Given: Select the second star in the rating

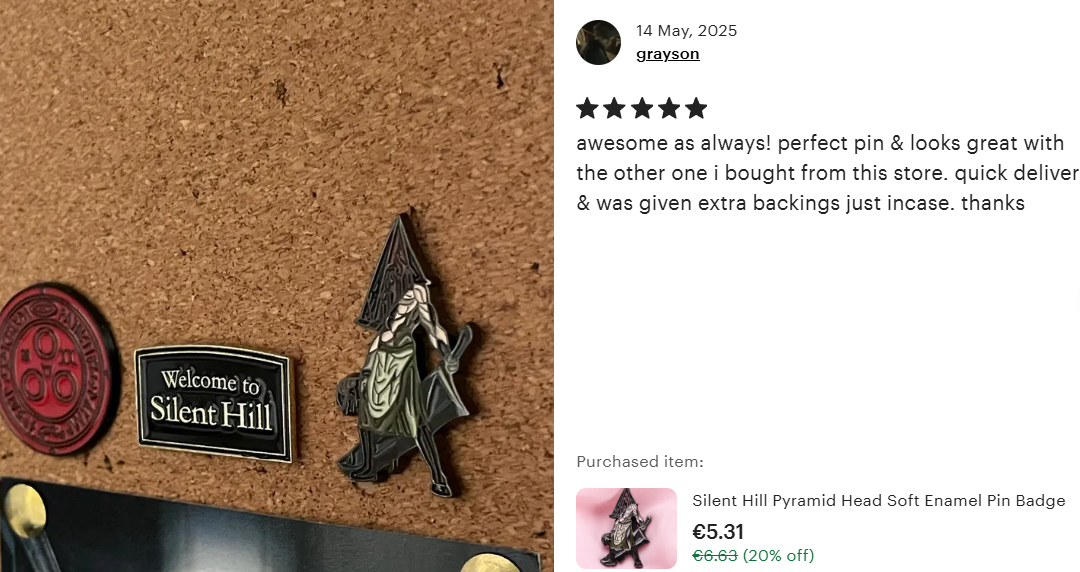Looking at the screenshot, I should click(x=614, y=108).
